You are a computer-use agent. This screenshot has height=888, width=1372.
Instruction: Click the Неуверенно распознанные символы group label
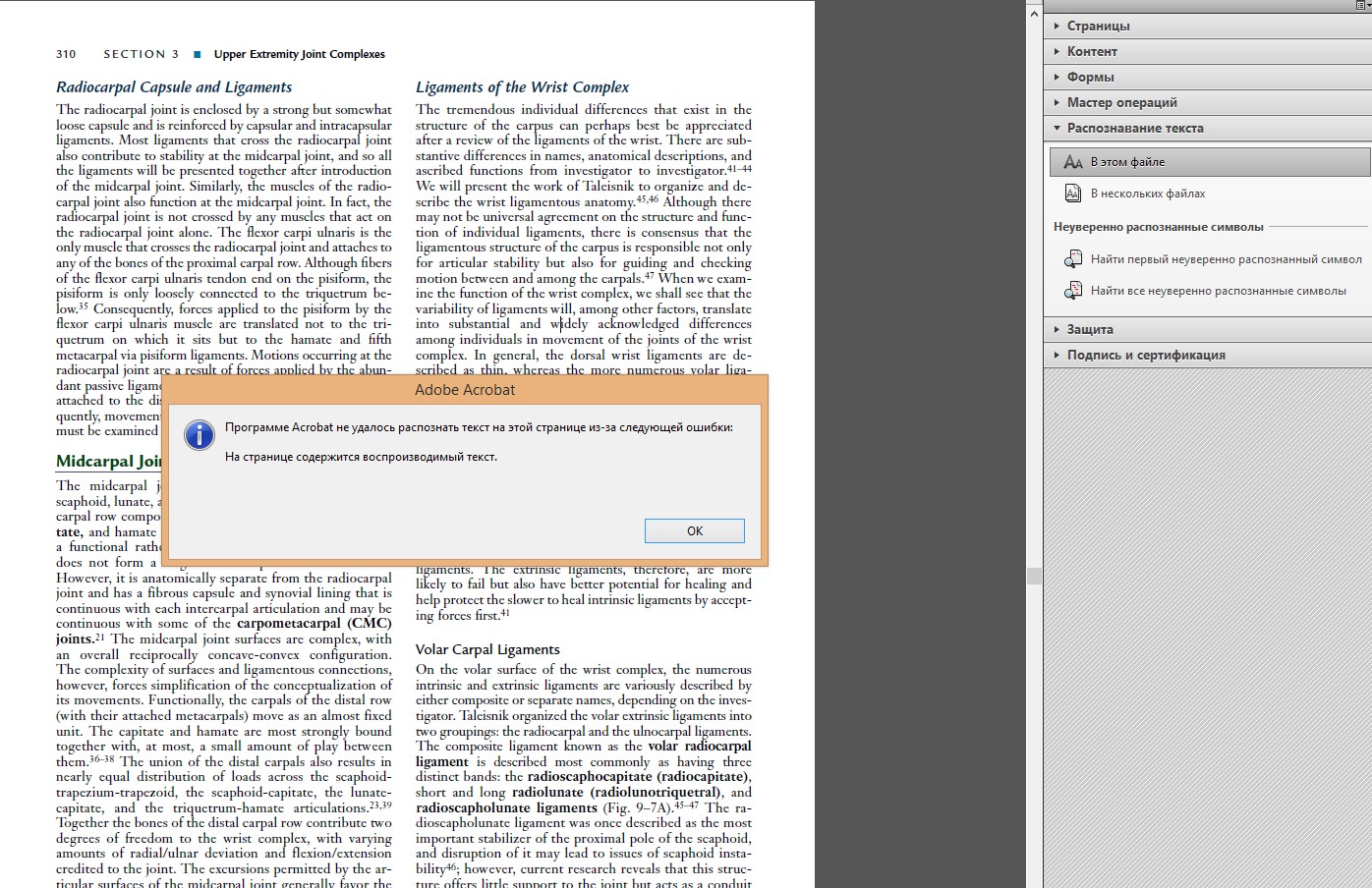click(1159, 227)
